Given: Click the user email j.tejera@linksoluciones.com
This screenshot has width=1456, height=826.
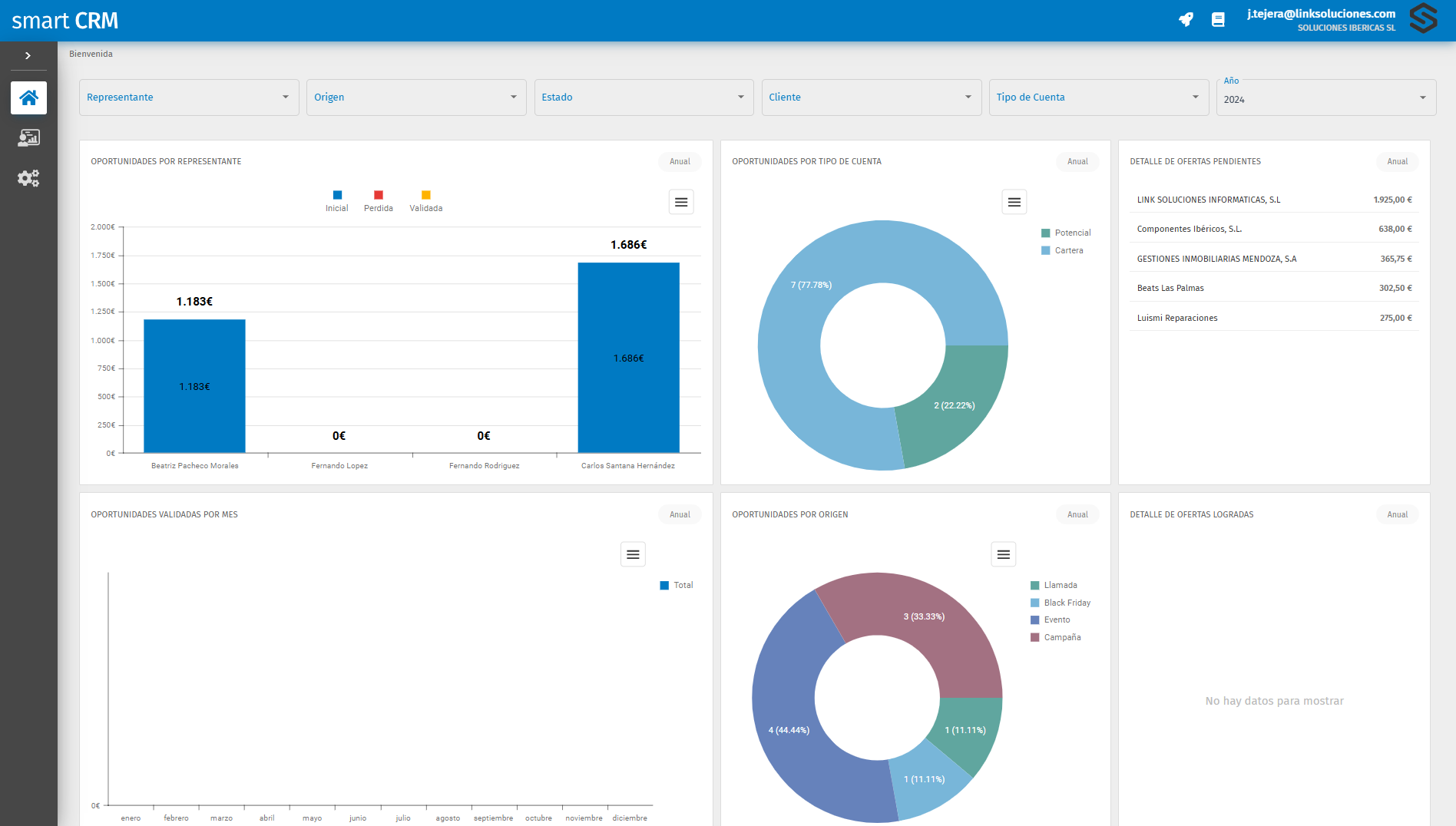Looking at the screenshot, I should tap(1321, 14).
